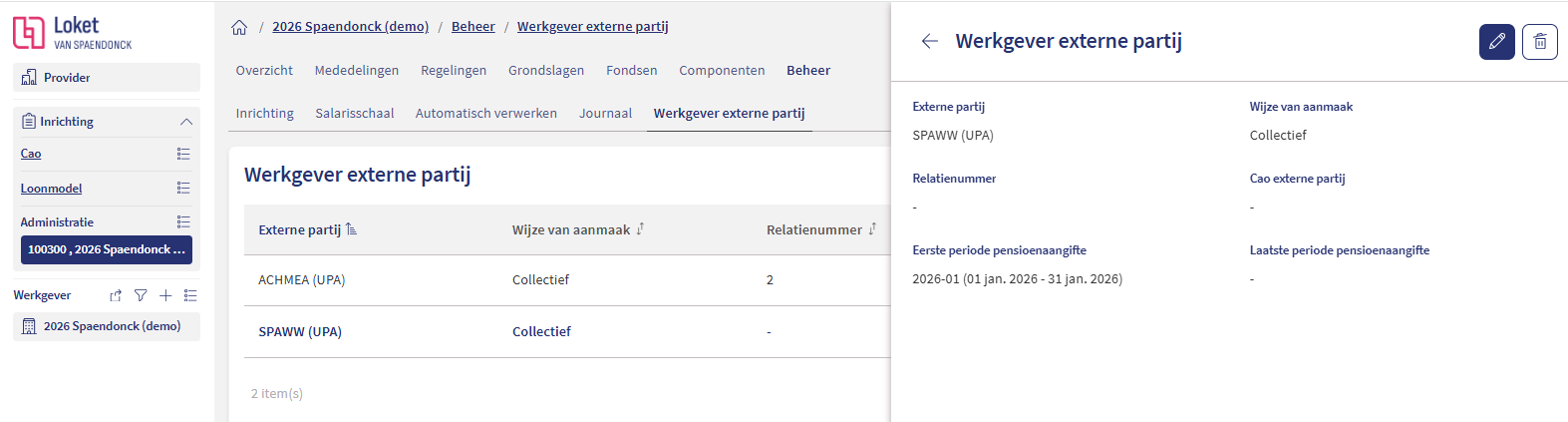Click the back arrow in detail panel

click(929, 41)
